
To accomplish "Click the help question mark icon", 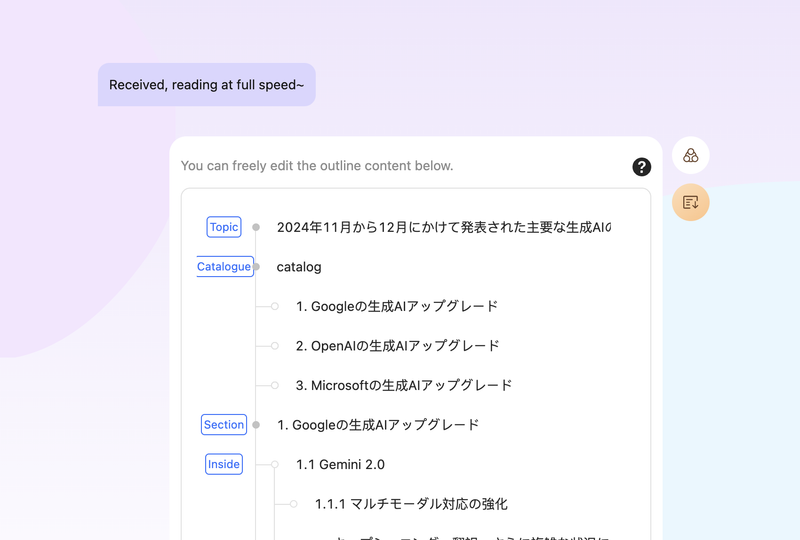I will click(642, 167).
